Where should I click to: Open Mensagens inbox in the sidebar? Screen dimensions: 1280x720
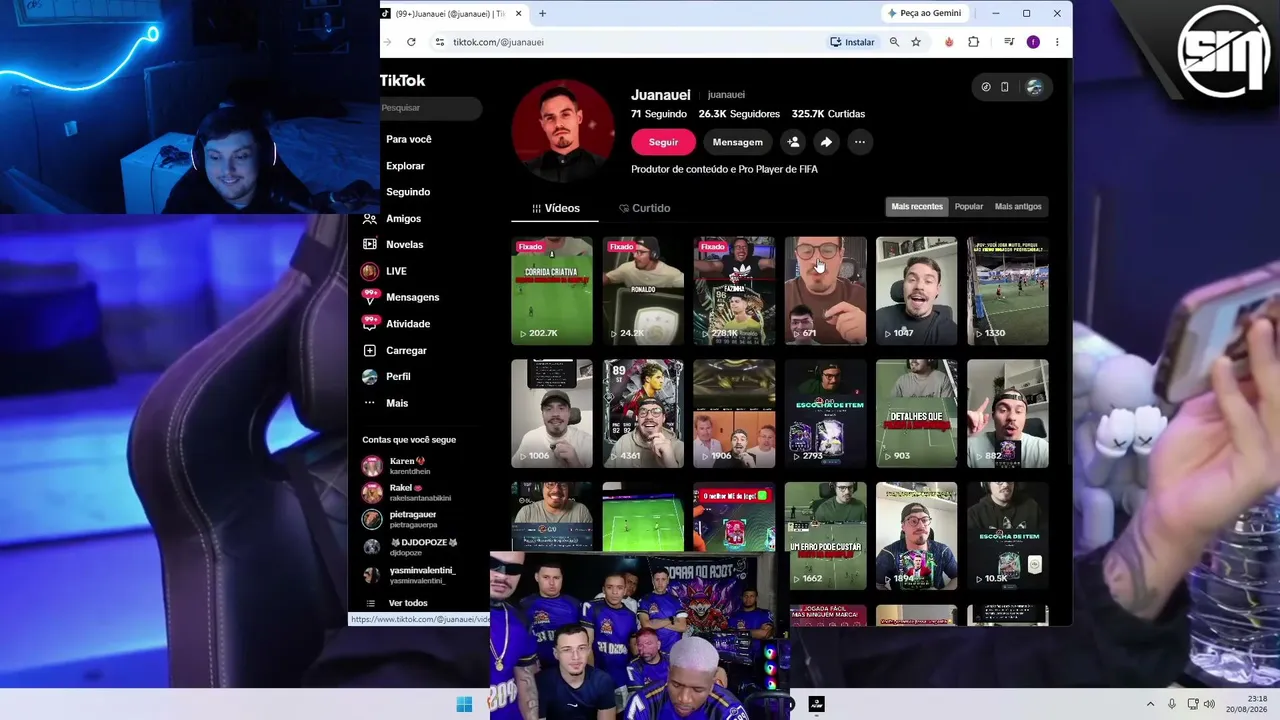[x=413, y=297]
